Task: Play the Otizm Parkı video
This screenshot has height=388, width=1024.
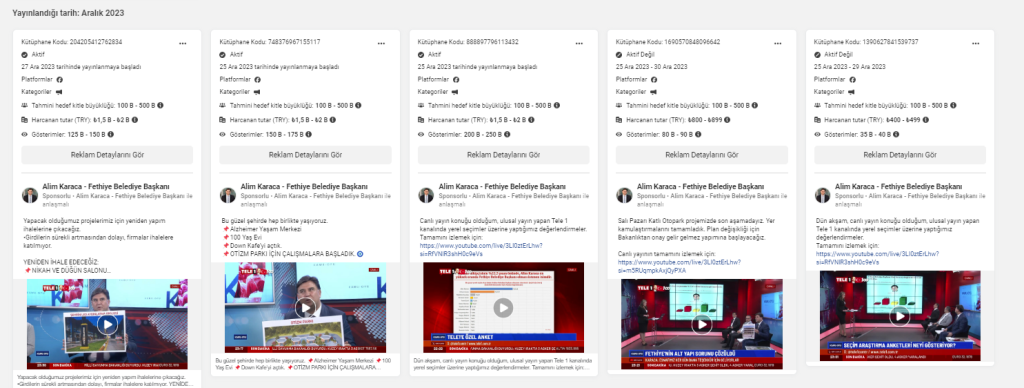Action: pos(305,308)
